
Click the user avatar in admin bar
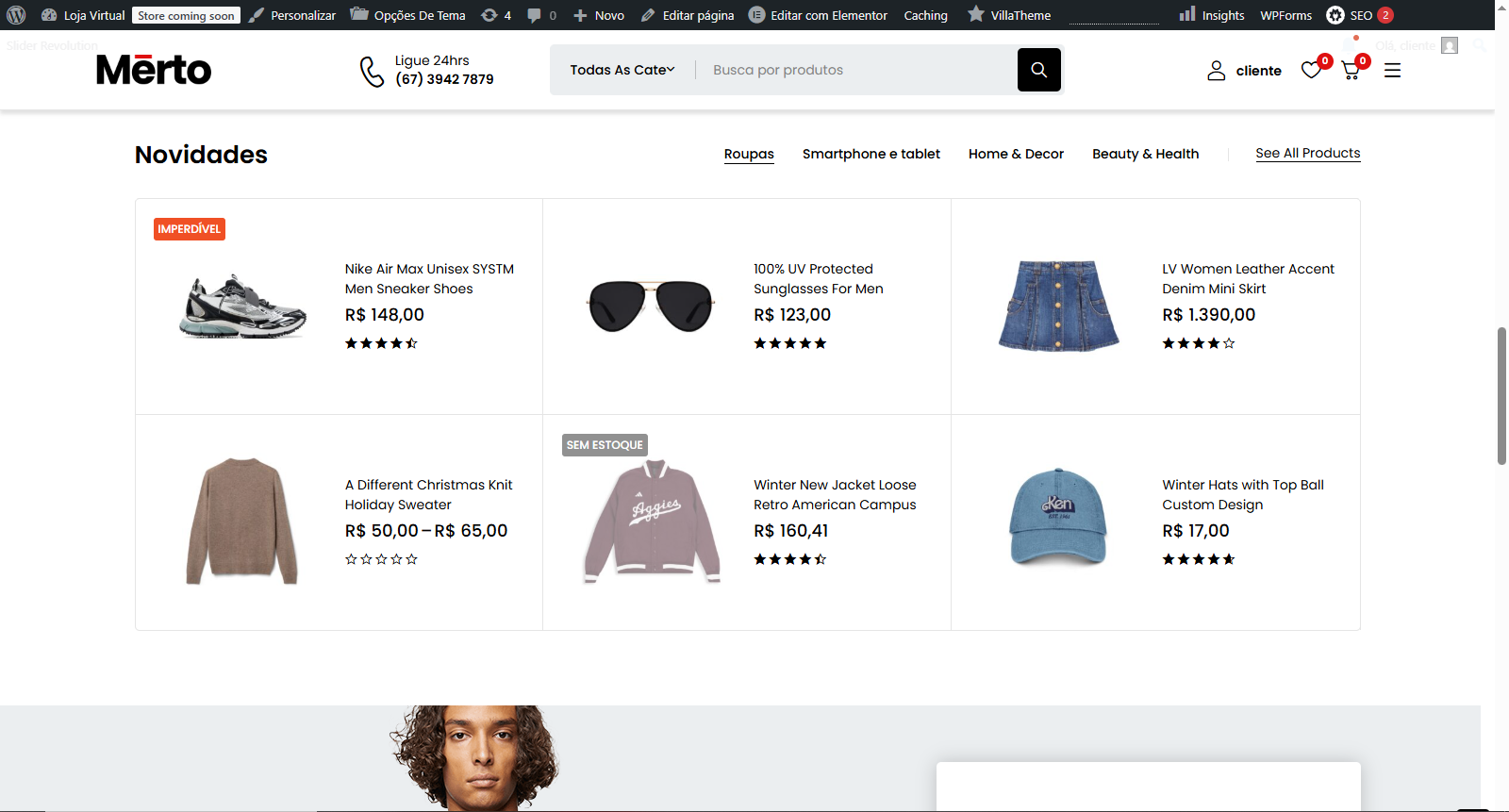[x=1450, y=45]
